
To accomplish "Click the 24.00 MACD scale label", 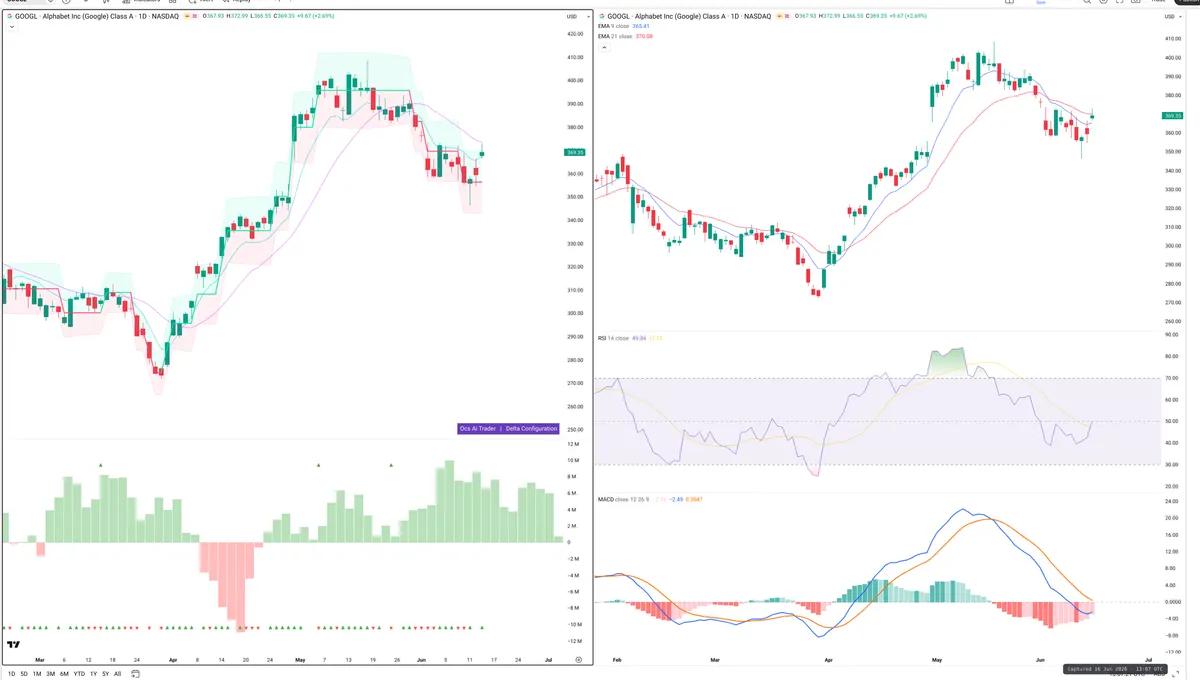I will coord(1171,504).
